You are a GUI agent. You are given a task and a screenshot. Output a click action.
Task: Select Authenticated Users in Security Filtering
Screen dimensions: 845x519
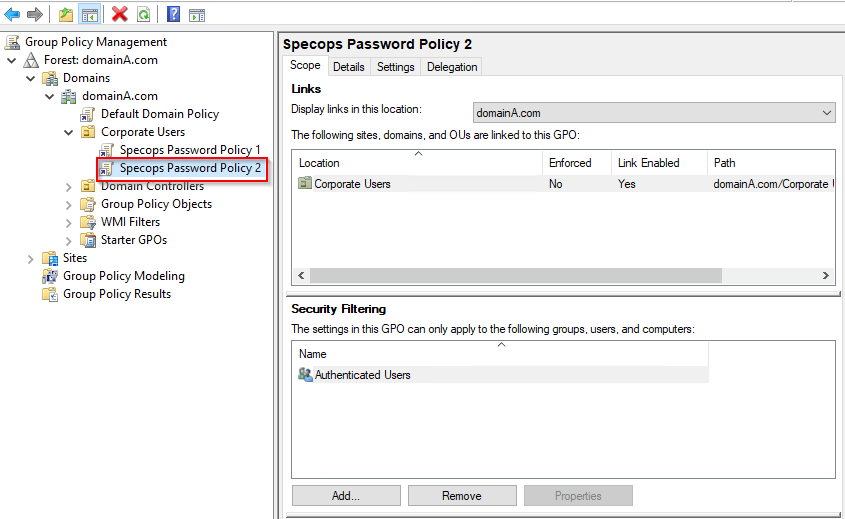(x=362, y=375)
